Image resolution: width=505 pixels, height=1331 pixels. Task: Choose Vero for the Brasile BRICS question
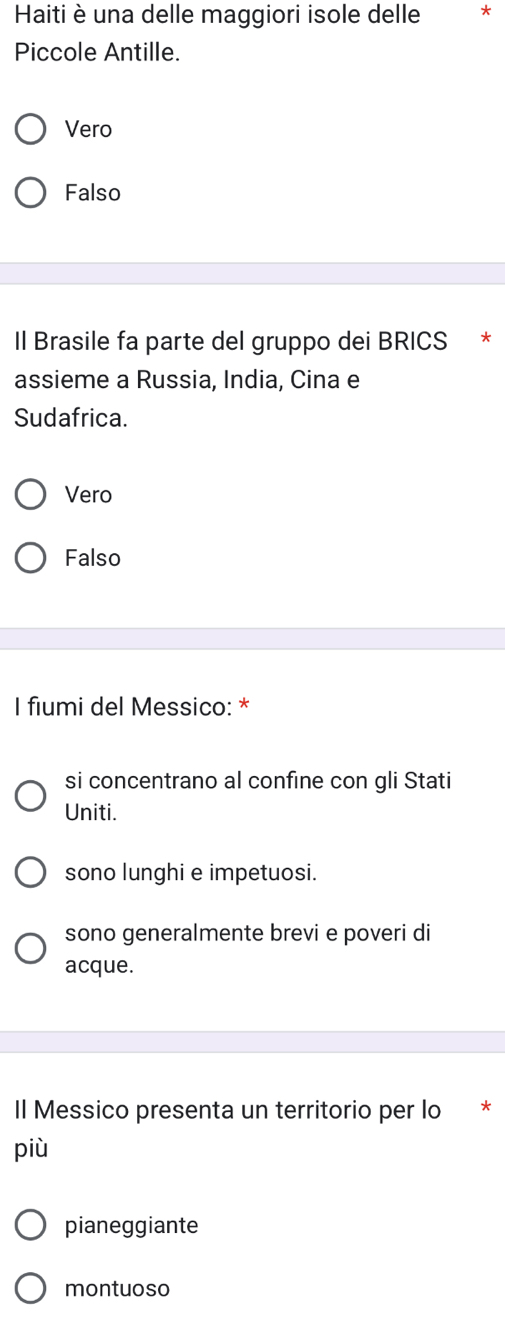[x=31, y=495]
